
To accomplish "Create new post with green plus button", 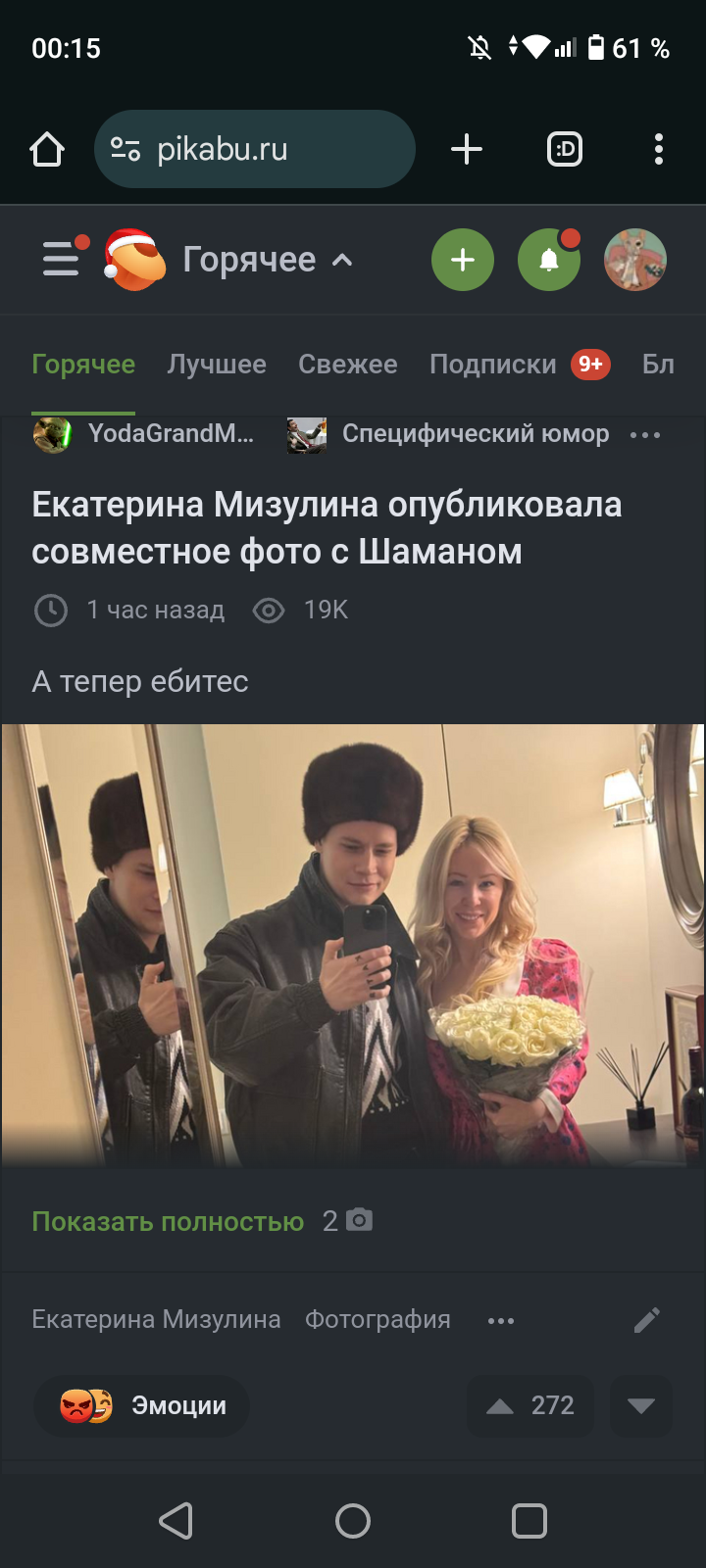I will [463, 260].
